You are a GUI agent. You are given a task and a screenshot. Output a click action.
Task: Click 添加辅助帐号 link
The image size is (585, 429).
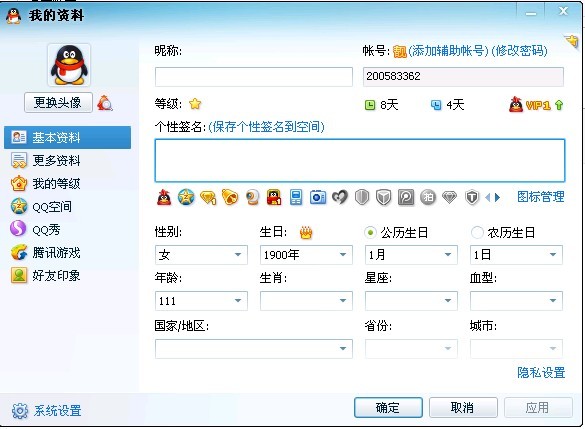[448, 51]
